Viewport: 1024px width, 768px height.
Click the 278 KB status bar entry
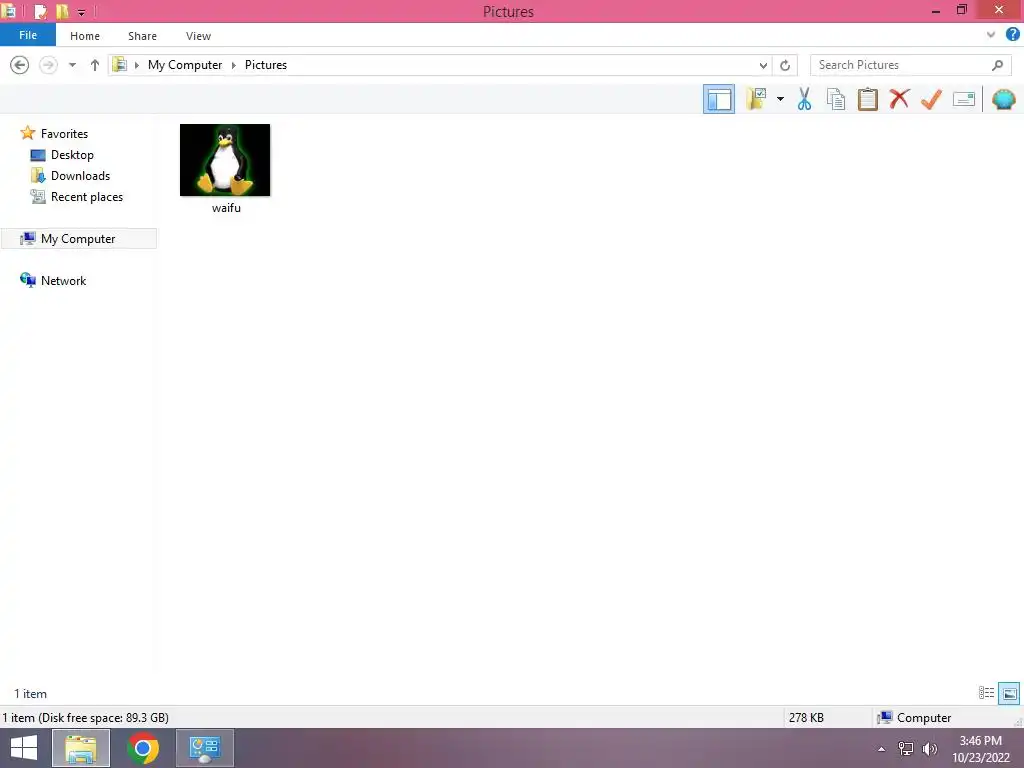[x=806, y=717]
